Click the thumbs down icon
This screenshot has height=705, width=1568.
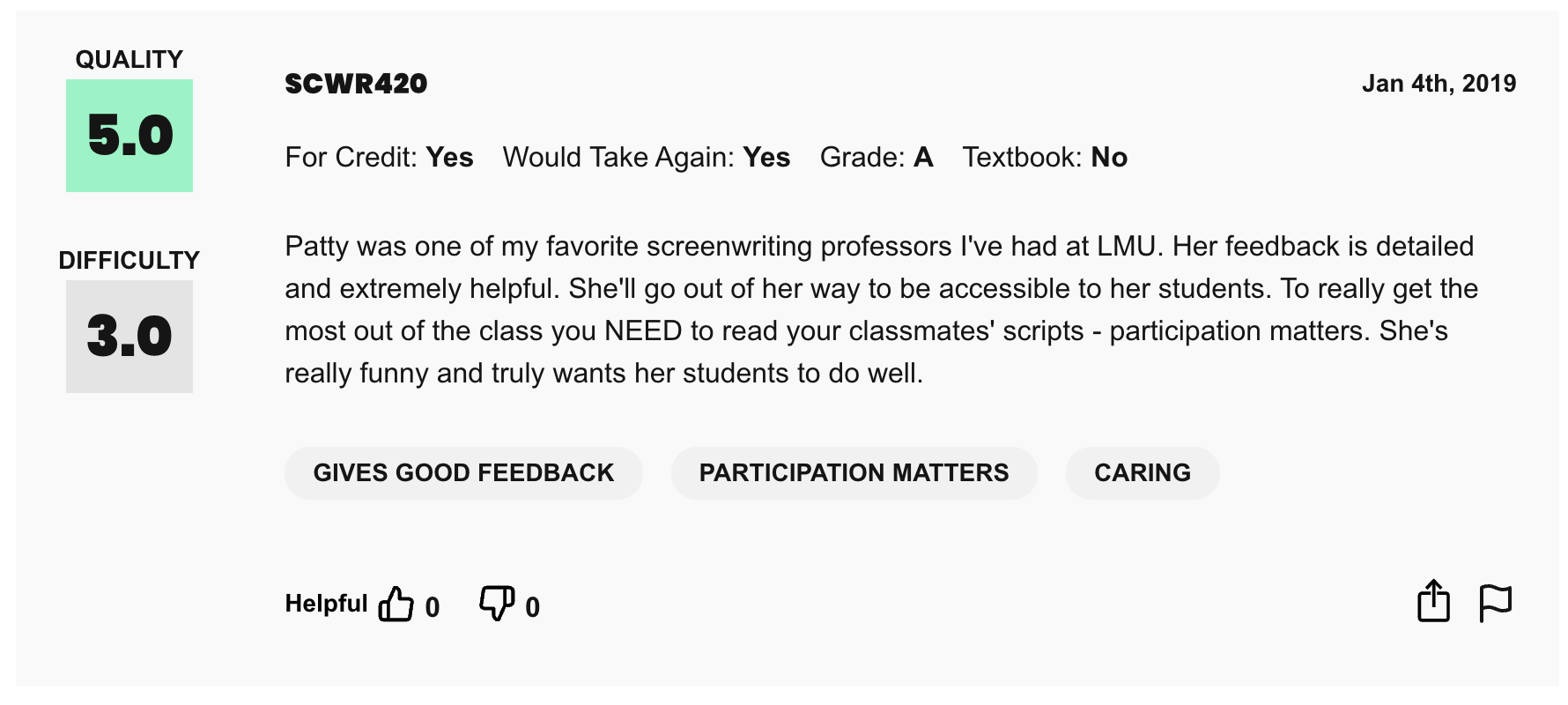point(496,604)
